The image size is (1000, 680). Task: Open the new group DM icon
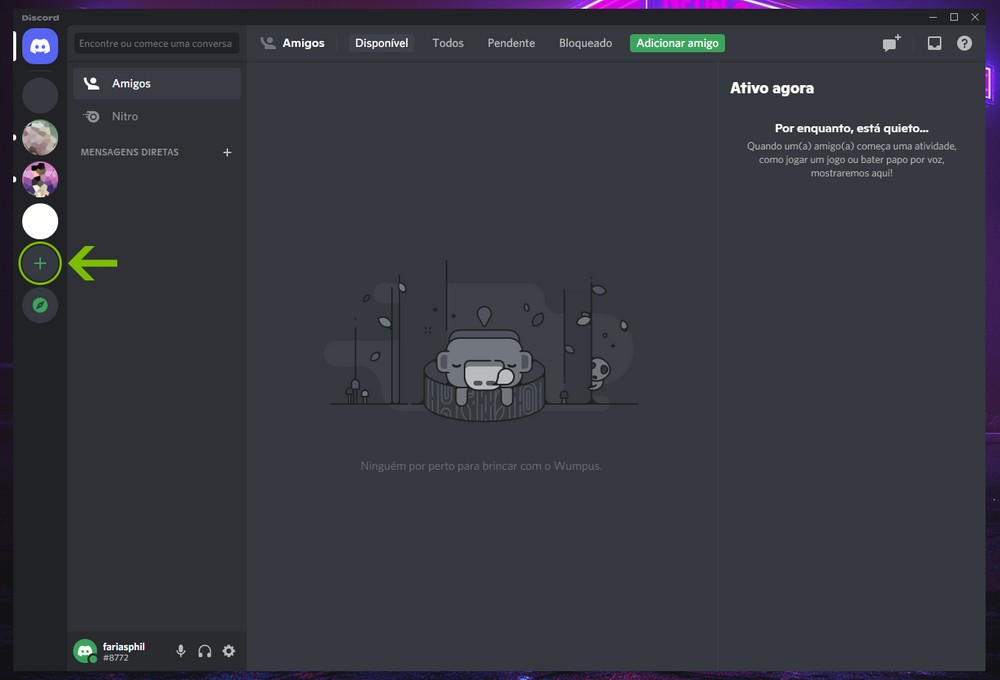click(891, 44)
